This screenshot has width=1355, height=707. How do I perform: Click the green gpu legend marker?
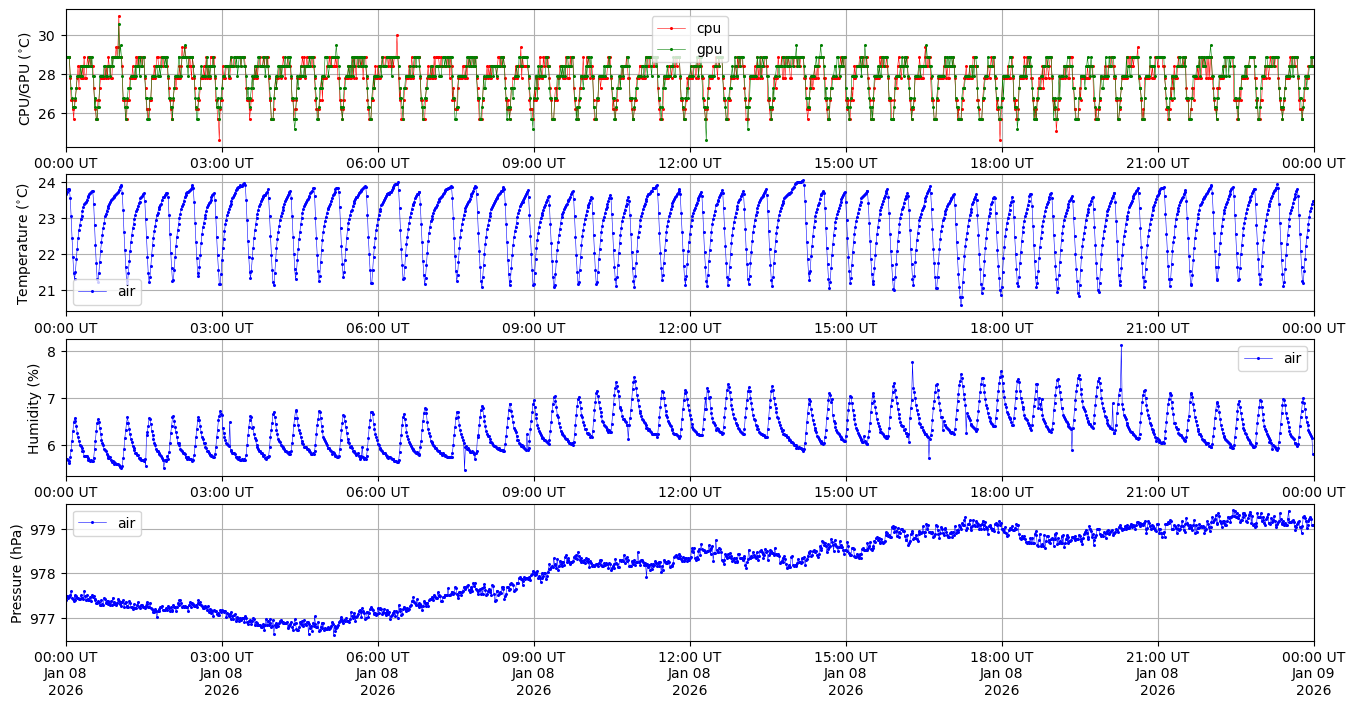click(672, 49)
